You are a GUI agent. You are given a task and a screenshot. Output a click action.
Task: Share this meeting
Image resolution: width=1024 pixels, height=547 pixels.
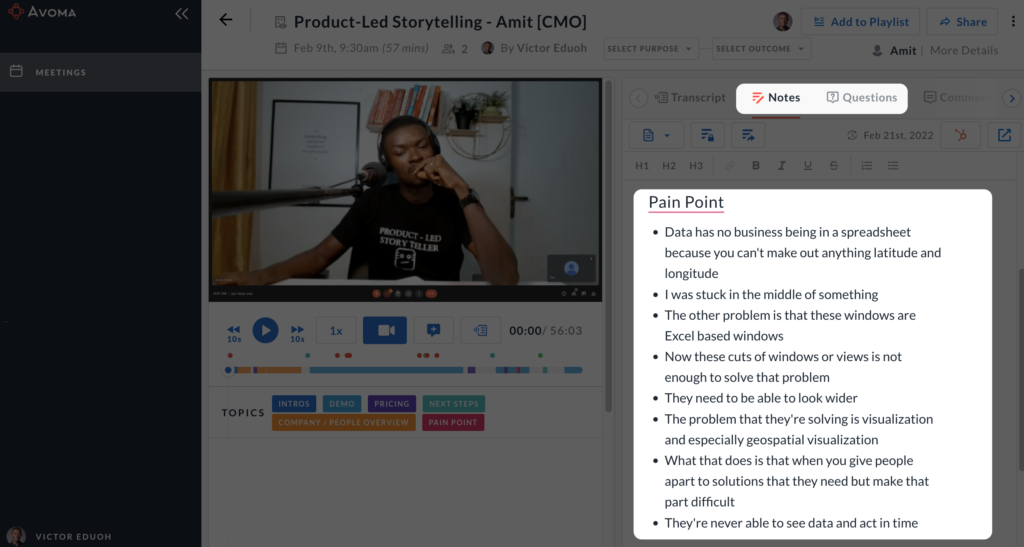click(963, 22)
